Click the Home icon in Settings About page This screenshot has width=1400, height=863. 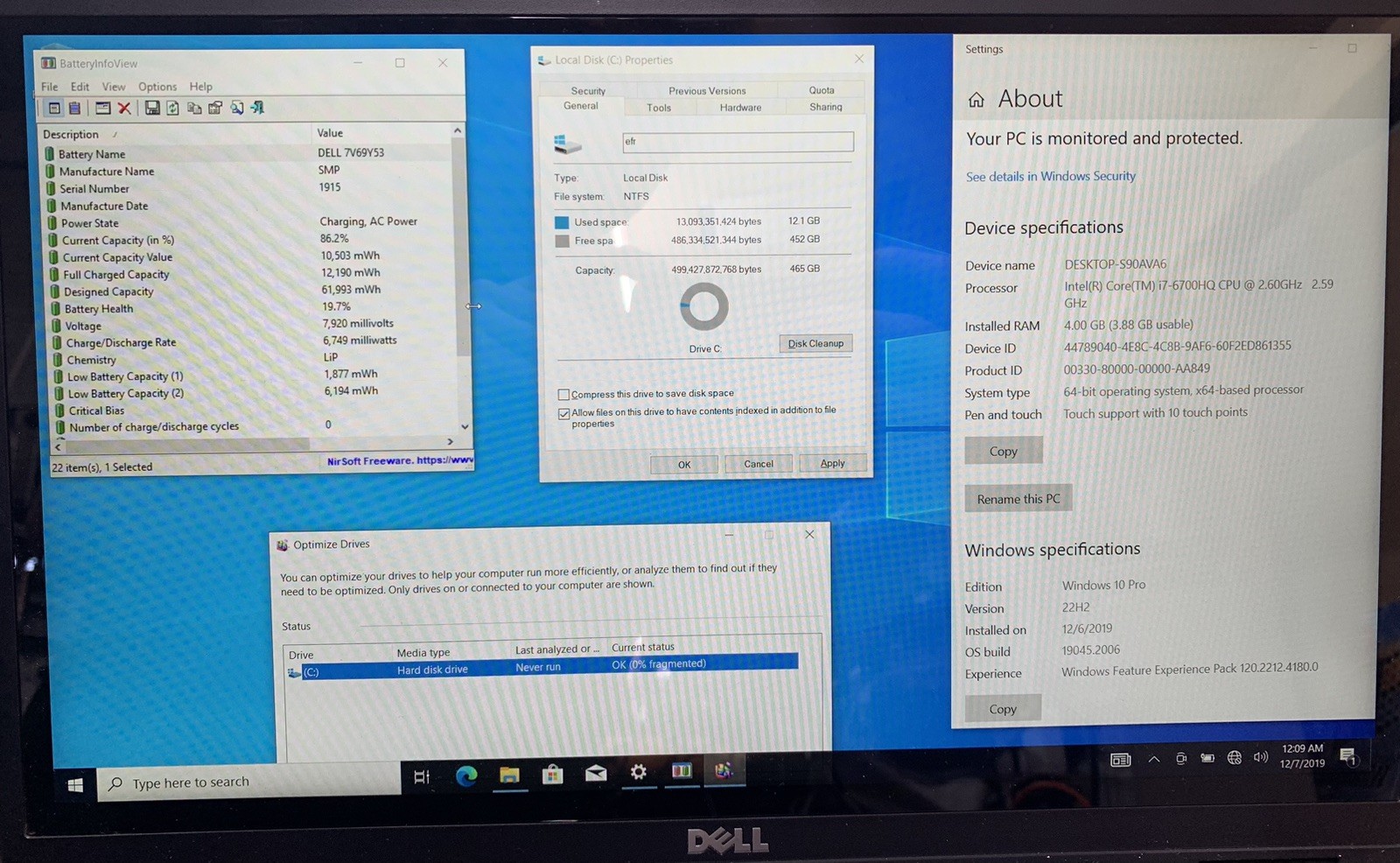976,100
